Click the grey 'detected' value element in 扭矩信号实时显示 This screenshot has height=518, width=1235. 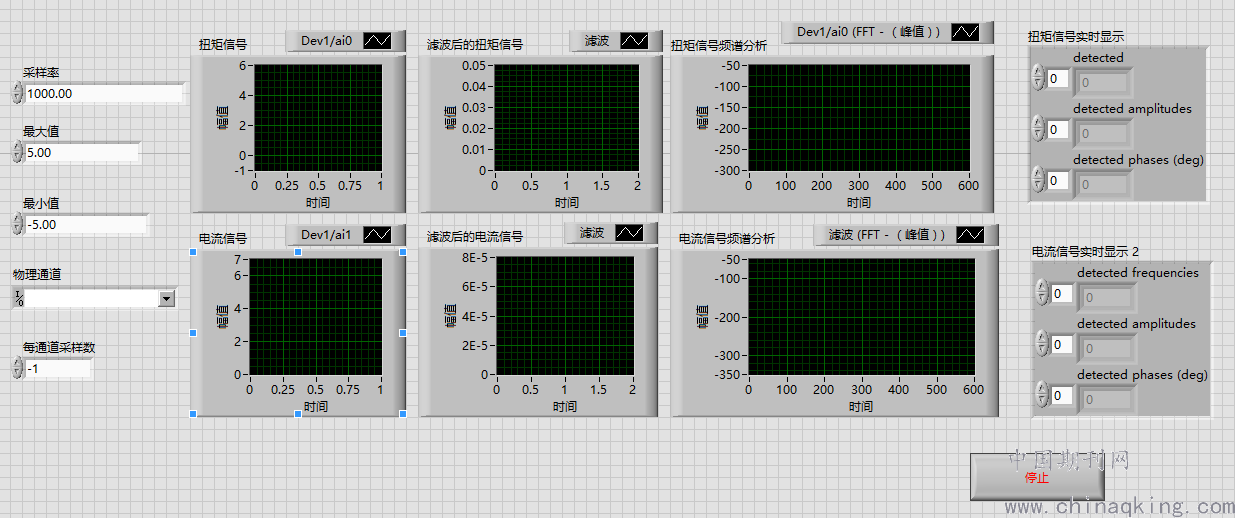(1104, 81)
